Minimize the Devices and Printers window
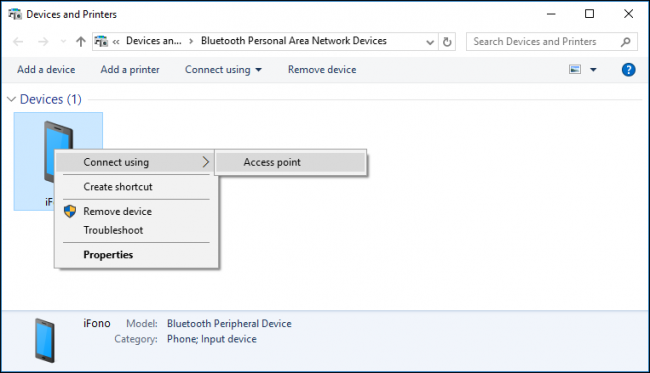The width and height of the screenshot is (650, 373). 551,14
